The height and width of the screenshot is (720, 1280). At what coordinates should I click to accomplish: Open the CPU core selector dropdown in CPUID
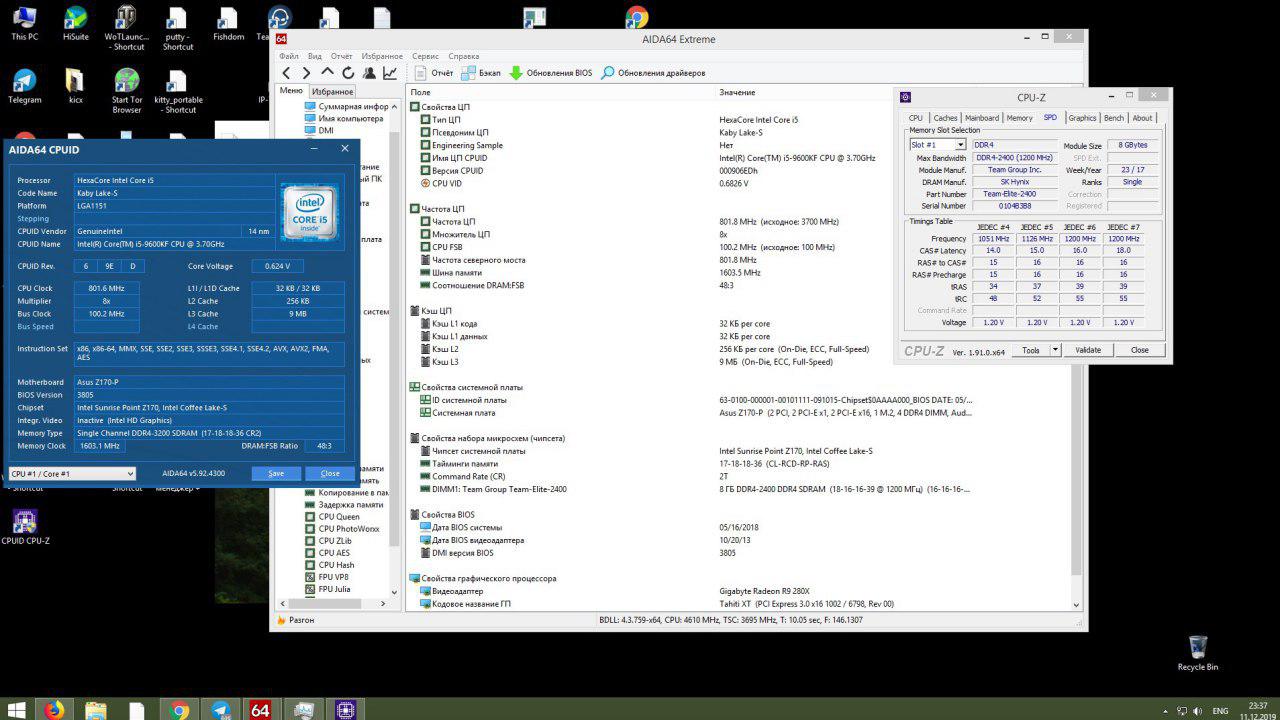click(72, 474)
